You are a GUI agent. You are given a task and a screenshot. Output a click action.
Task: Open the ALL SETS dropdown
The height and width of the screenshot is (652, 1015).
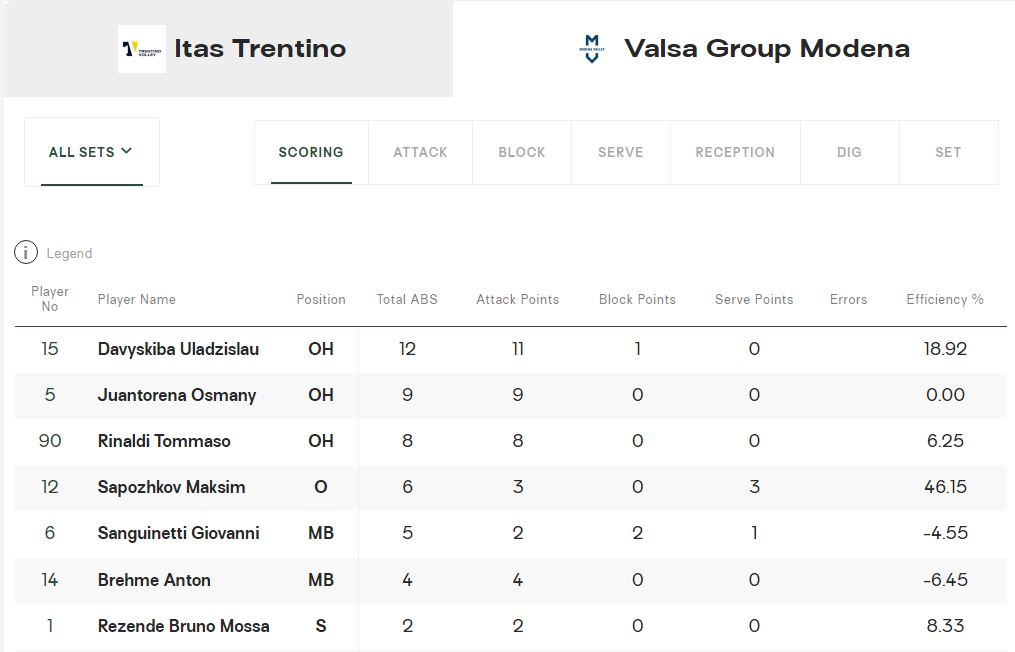[91, 152]
